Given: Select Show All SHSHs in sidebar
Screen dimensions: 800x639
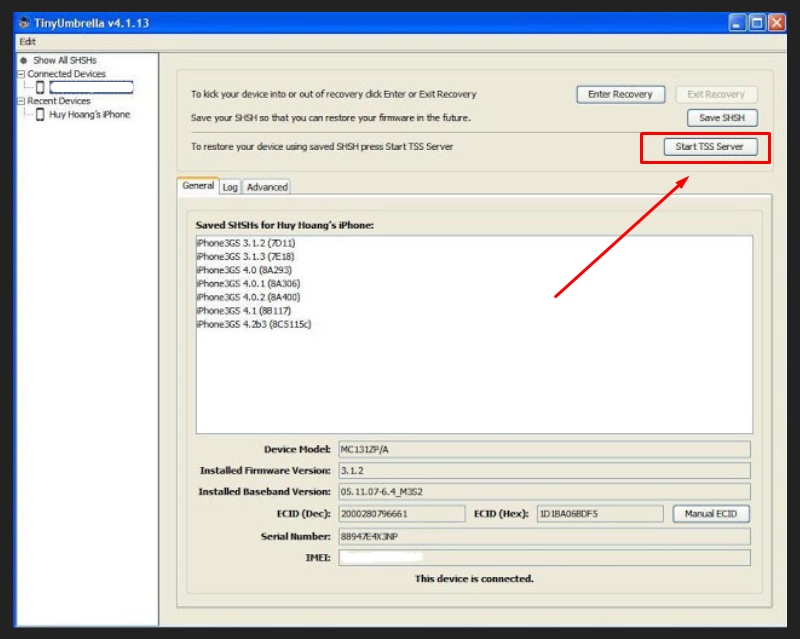Looking at the screenshot, I should click(65, 60).
